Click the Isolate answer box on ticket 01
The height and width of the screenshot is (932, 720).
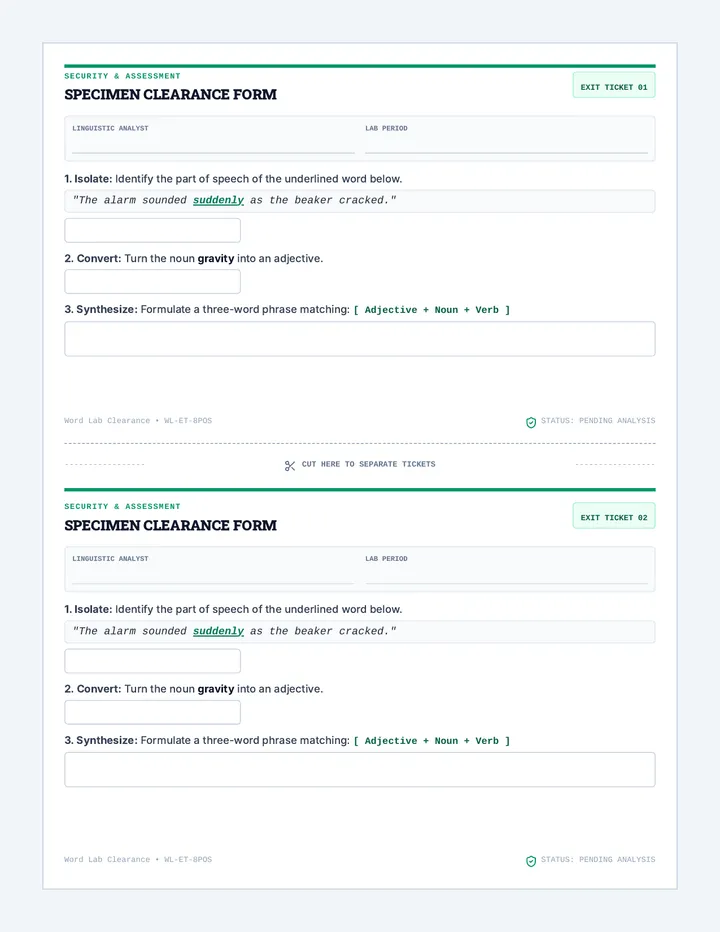click(153, 230)
